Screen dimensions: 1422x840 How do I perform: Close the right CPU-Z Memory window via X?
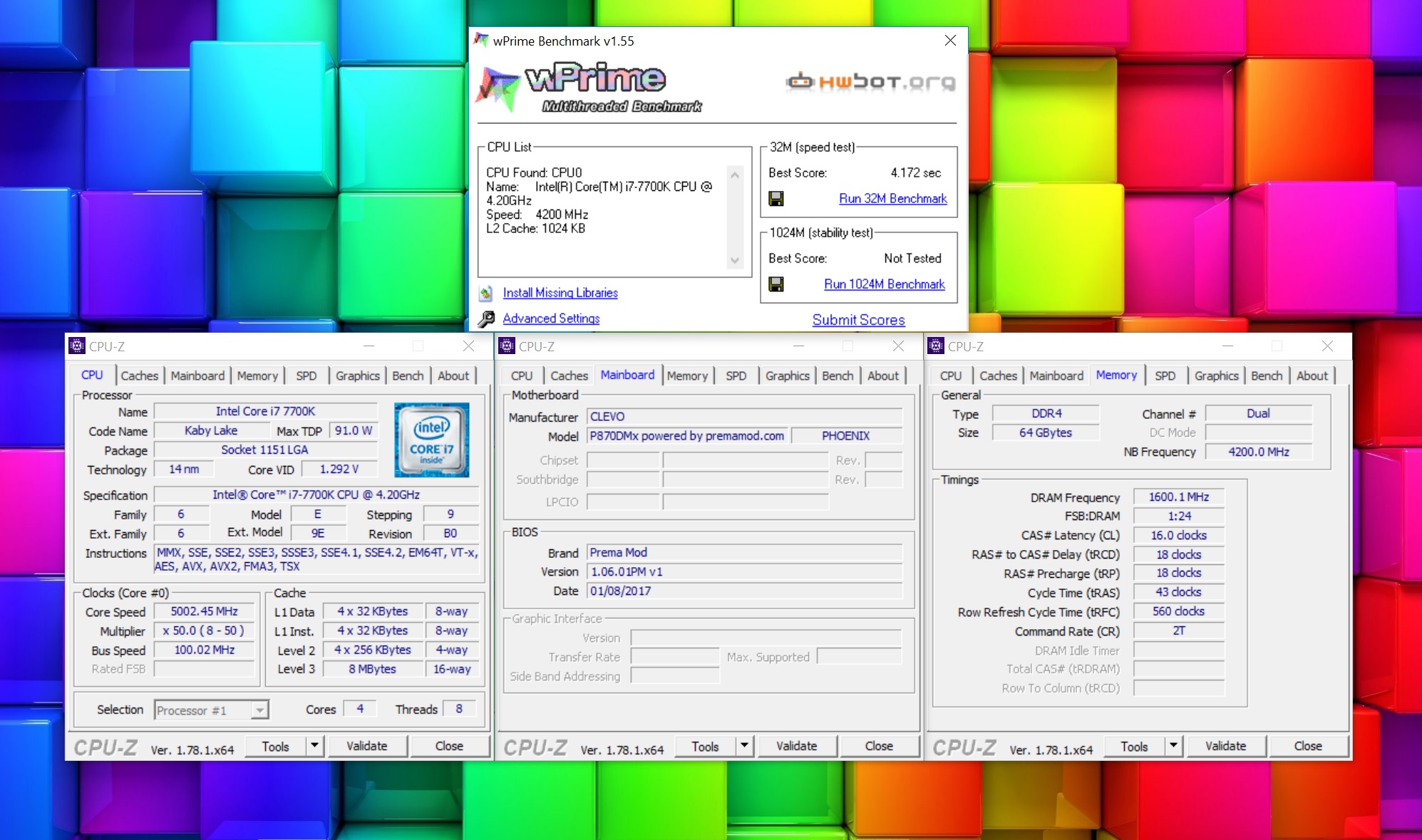[x=1327, y=346]
